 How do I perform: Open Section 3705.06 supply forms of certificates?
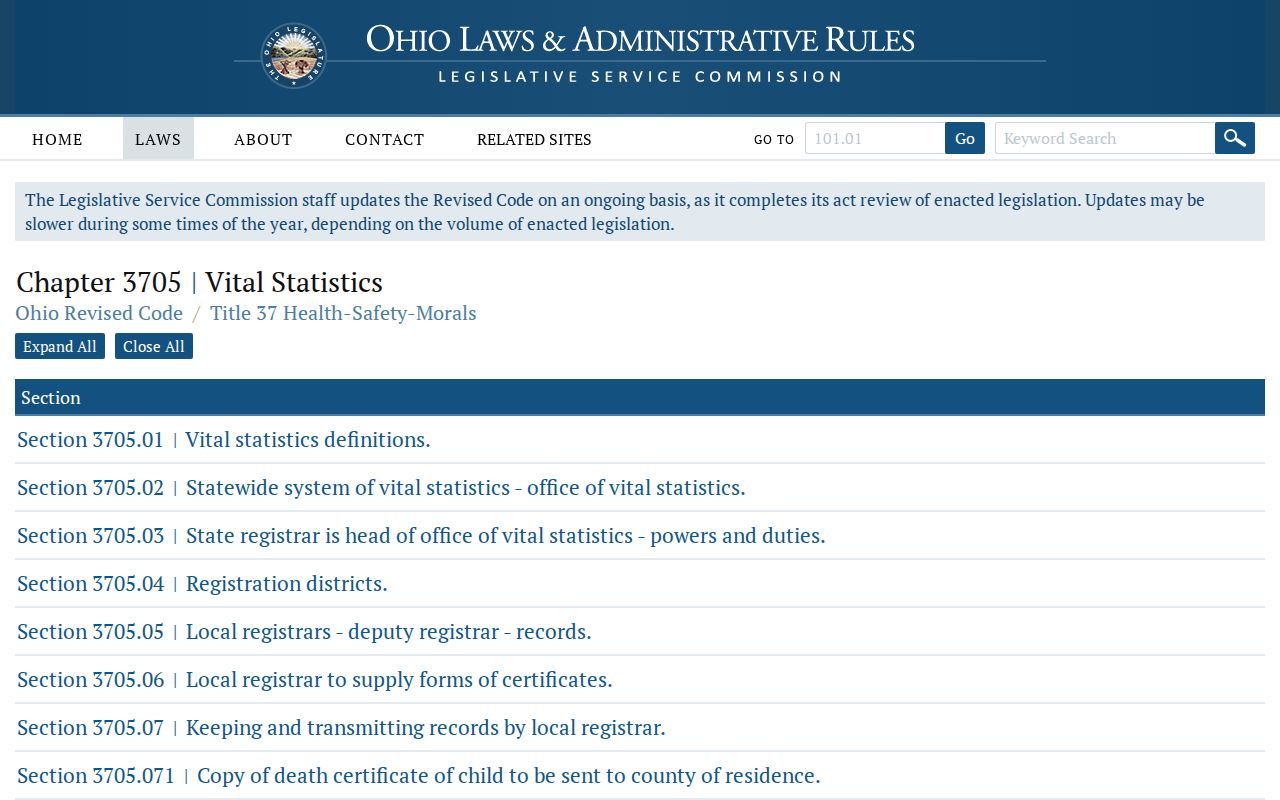click(640, 679)
